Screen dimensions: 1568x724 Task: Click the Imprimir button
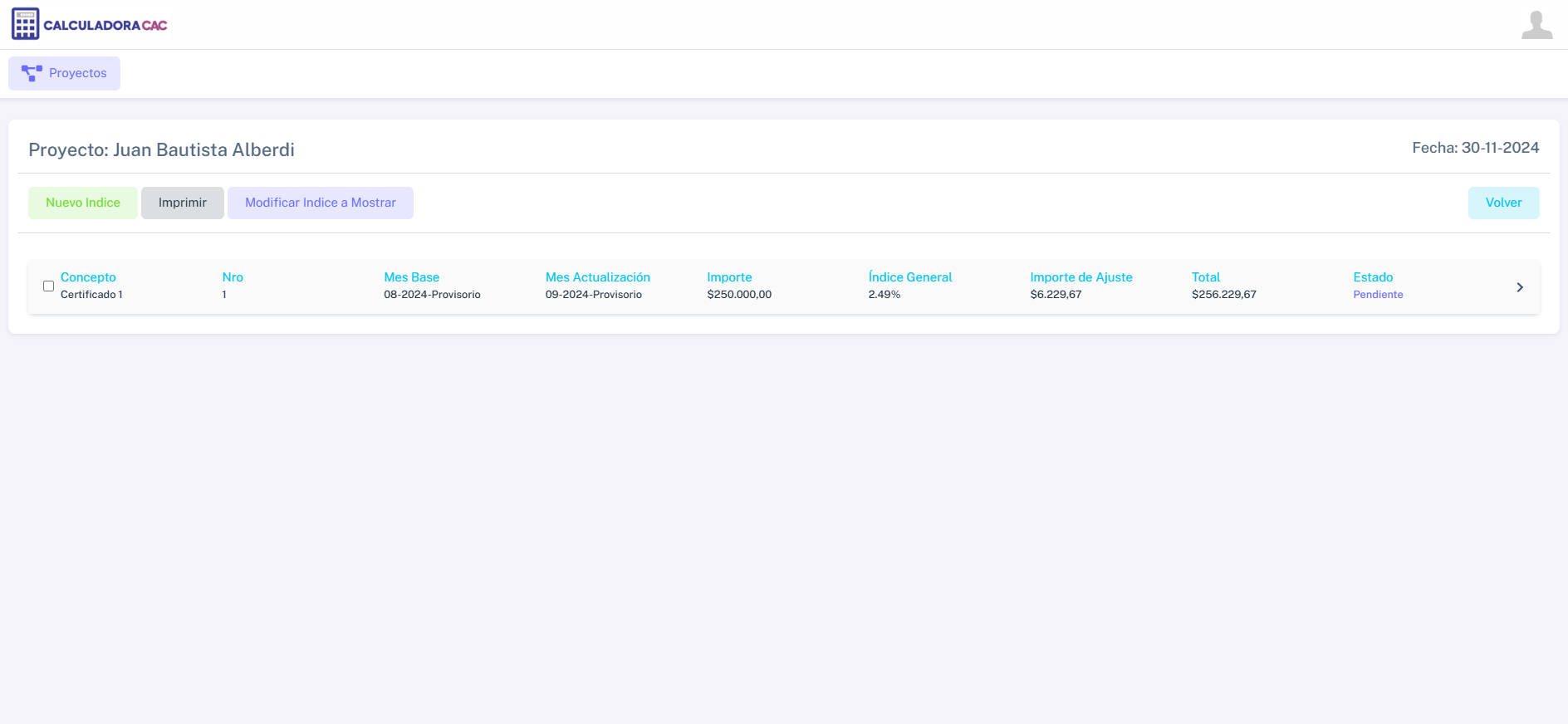[182, 203]
